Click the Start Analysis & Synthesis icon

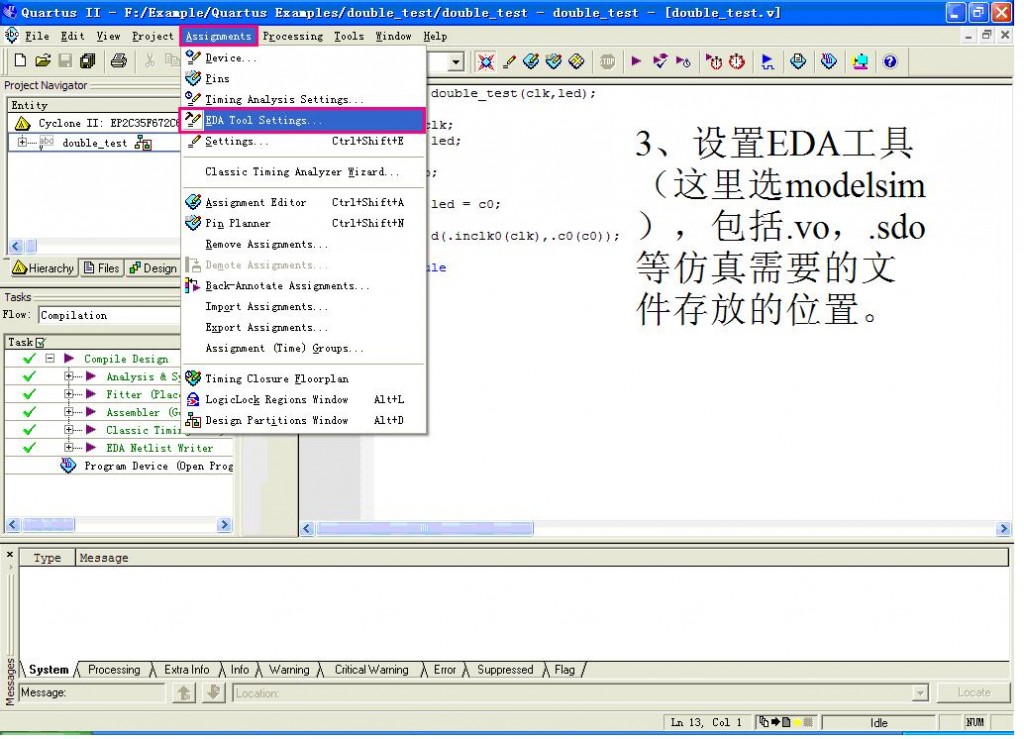pos(660,62)
